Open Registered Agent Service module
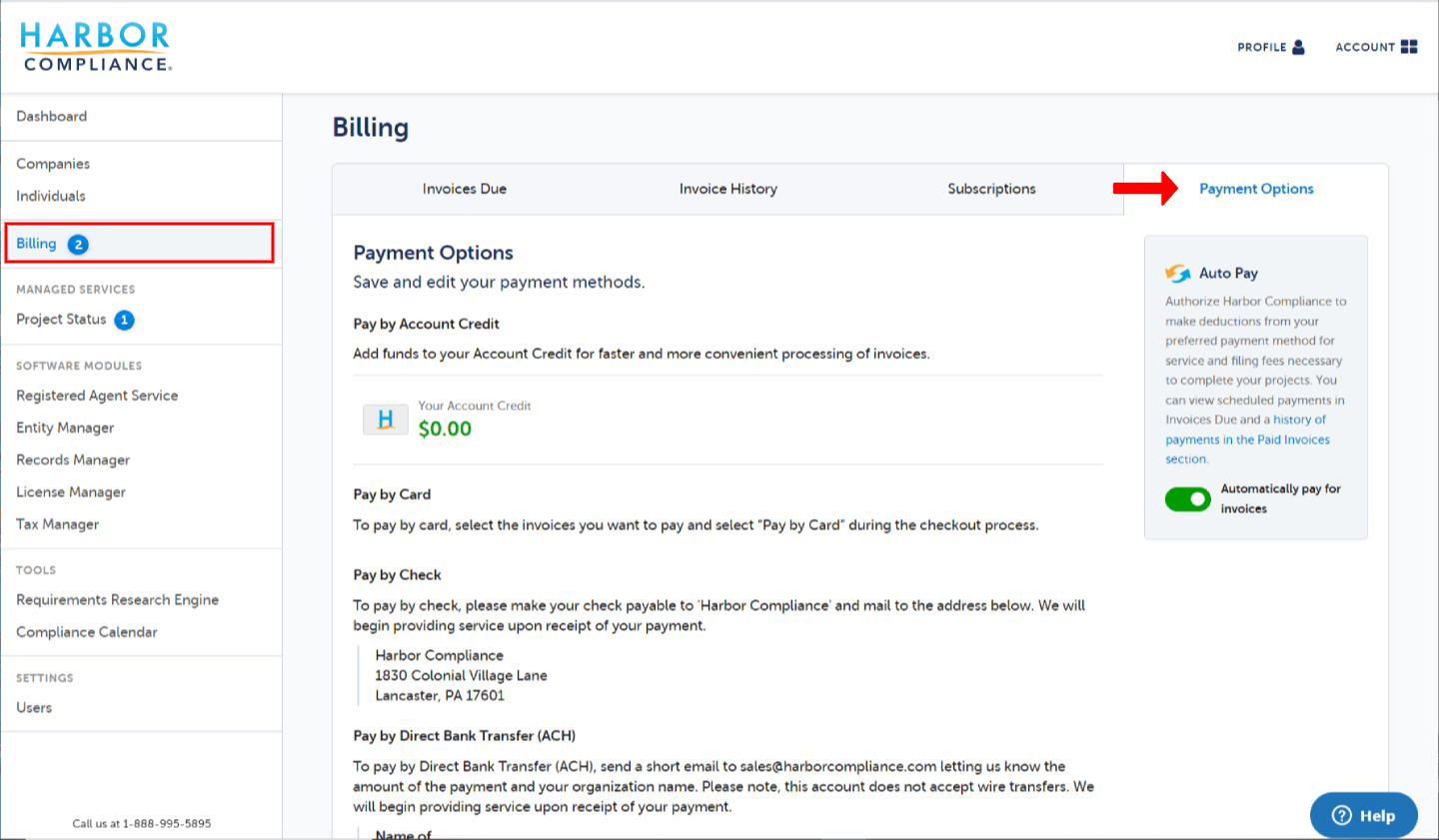This screenshot has height=840, width=1439. (97, 396)
